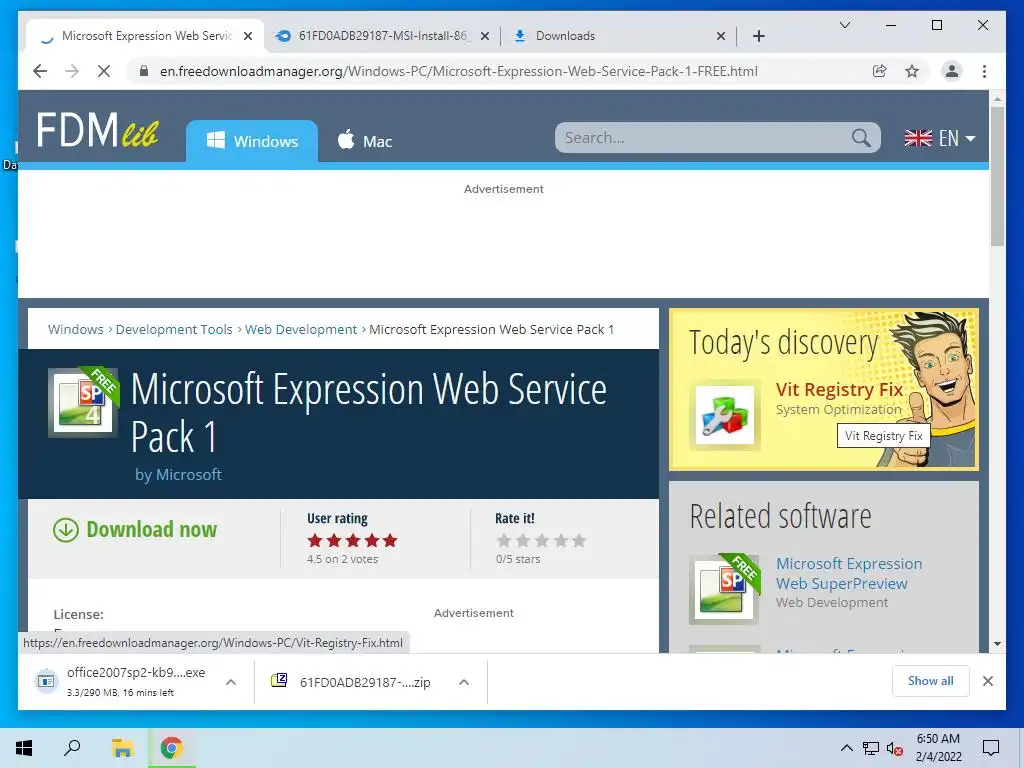Expand options for the zip download
1024x768 pixels.
pyautogui.click(x=464, y=682)
